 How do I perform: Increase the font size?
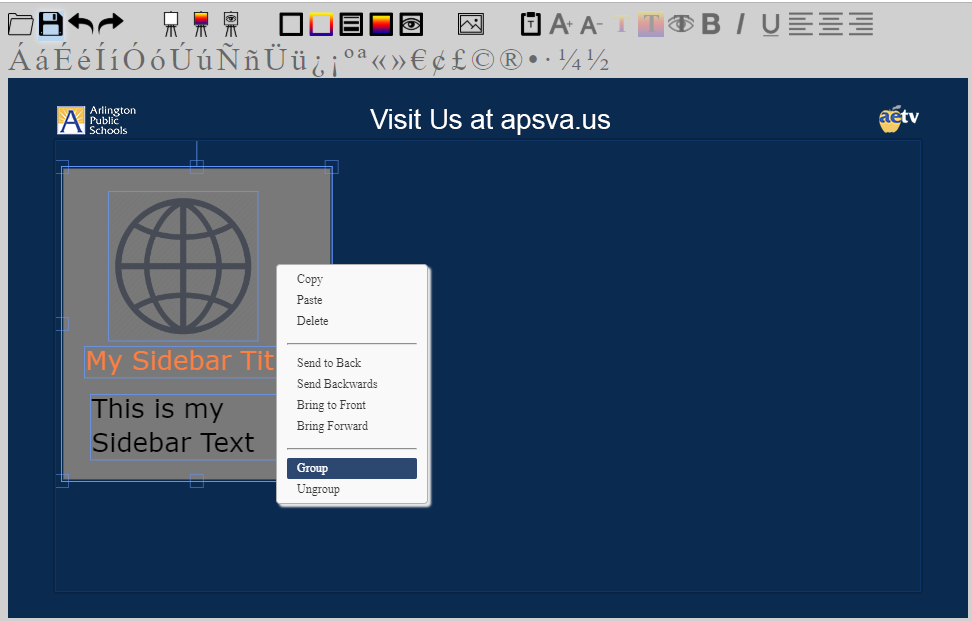pyautogui.click(x=562, y=24)
